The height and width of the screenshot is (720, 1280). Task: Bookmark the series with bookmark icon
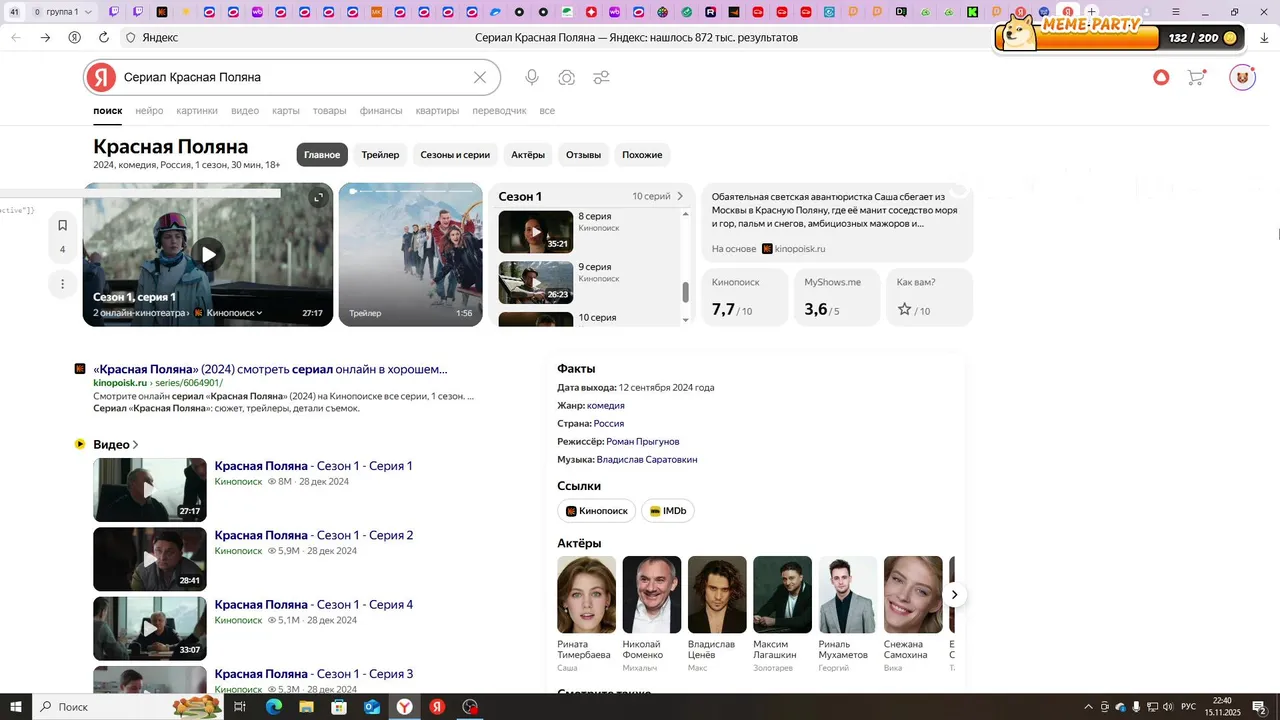62,225
